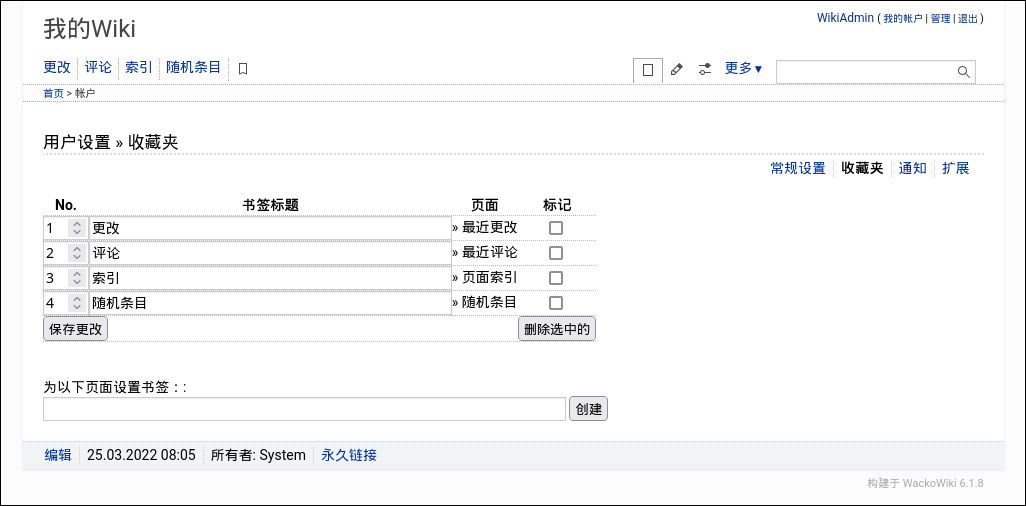The width and height of the screenshot is (1026, 506).
Task: Click the number stepper in row 3
Action: 77,278
